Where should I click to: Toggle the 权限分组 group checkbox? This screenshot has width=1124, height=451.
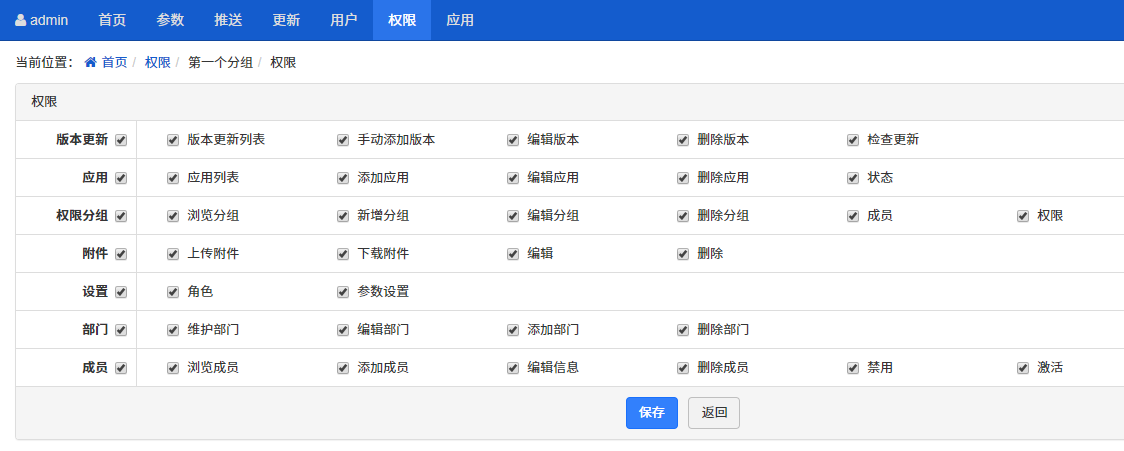tap(121, 216)
